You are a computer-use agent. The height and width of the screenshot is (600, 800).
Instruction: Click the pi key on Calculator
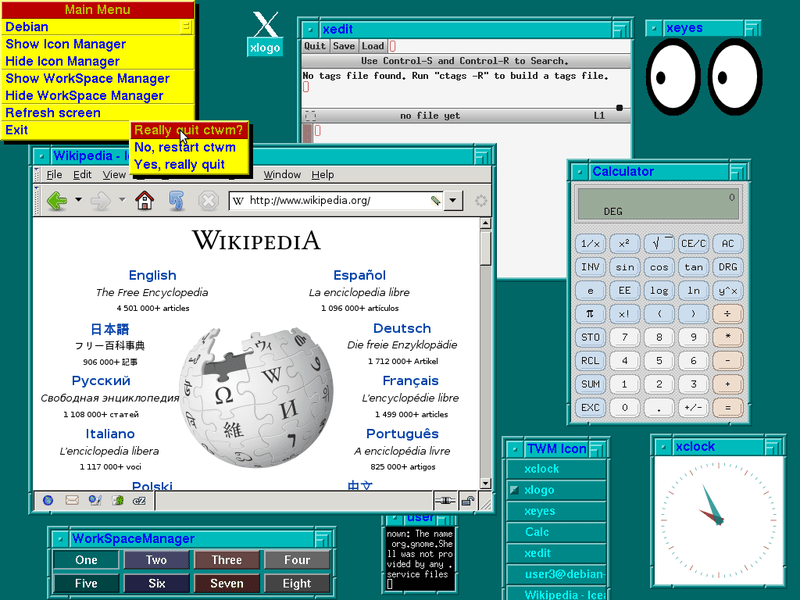click(x=590, y=314)
